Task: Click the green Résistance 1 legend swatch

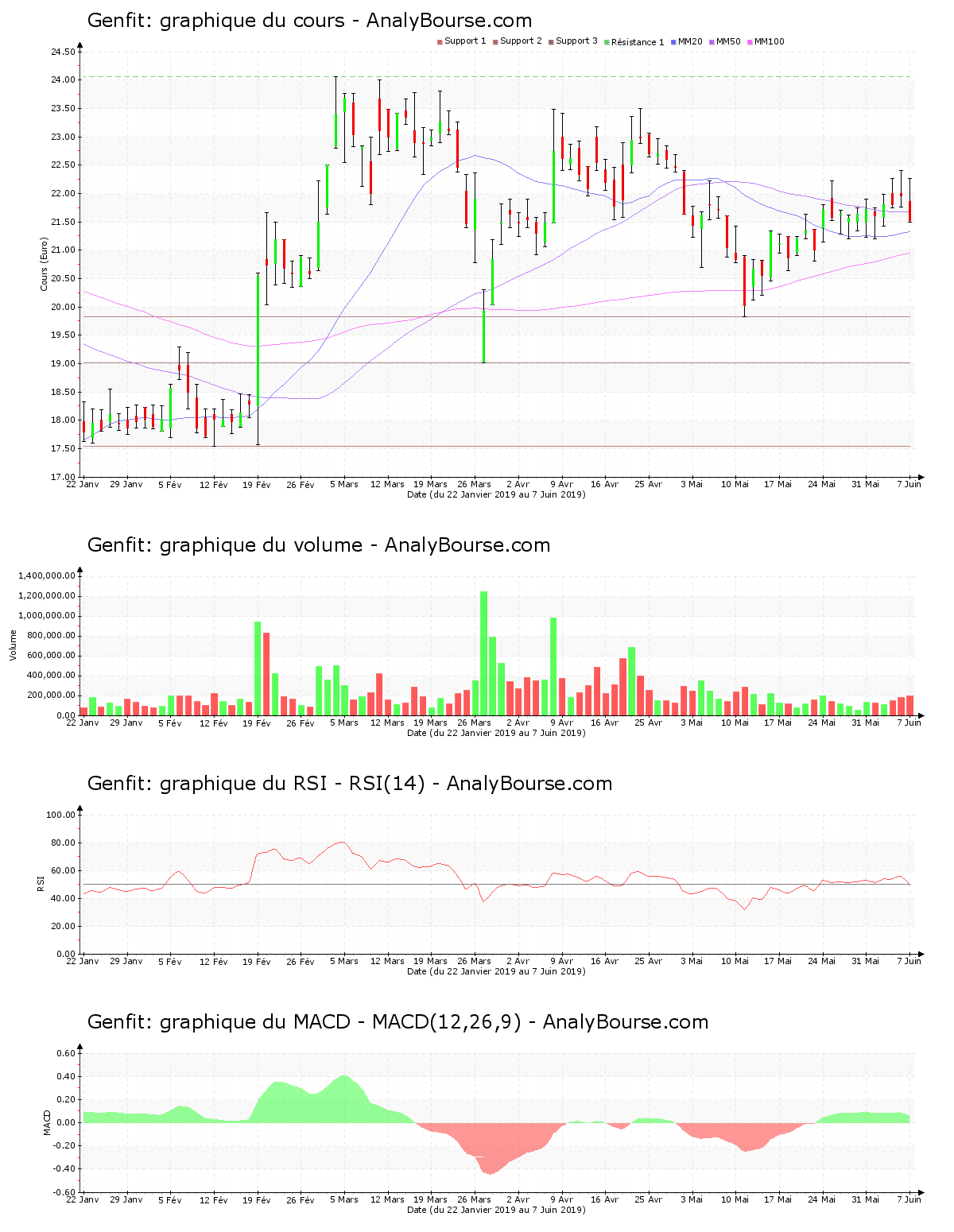Action: 607,42
